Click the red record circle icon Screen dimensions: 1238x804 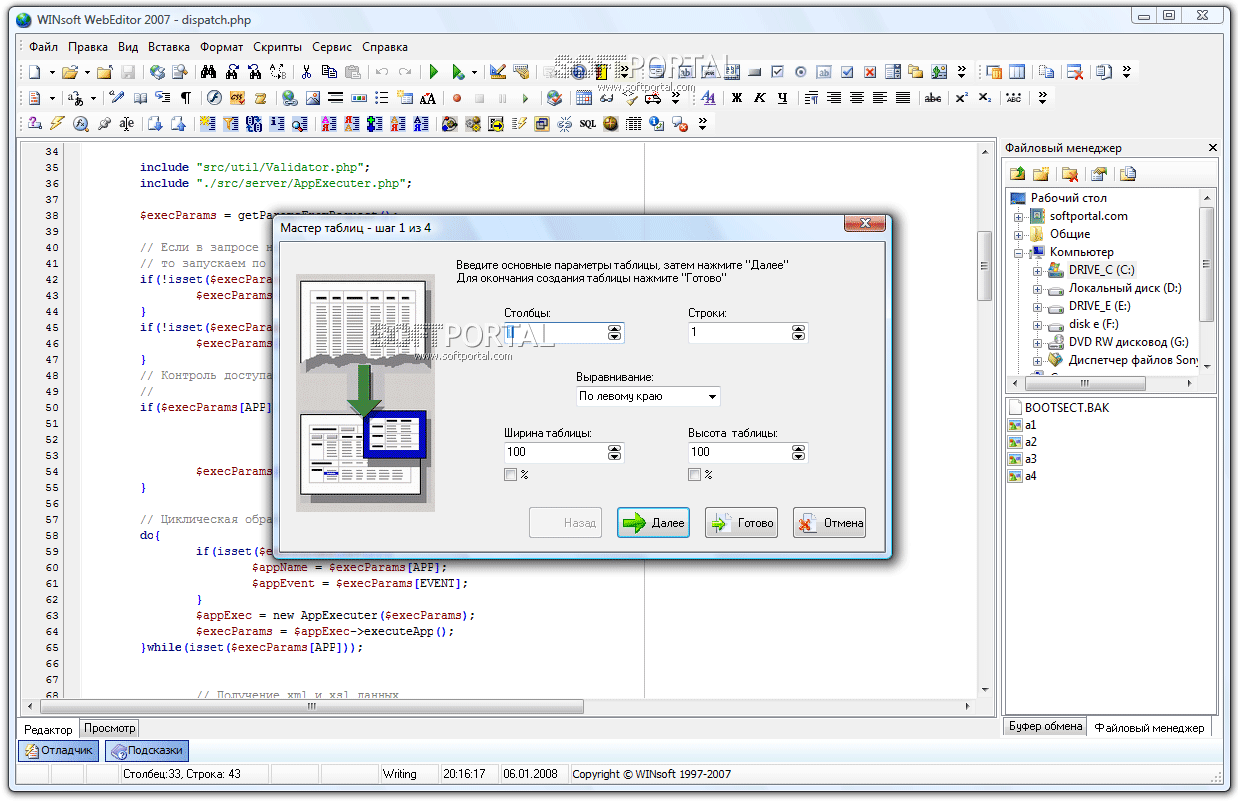pos(456,98)
